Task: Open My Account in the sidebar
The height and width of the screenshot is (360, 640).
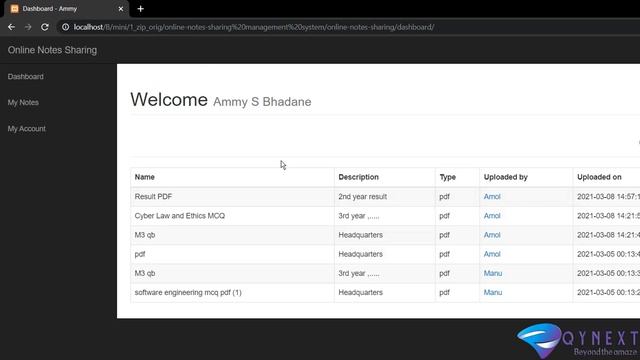Action: tap(27, 129)
